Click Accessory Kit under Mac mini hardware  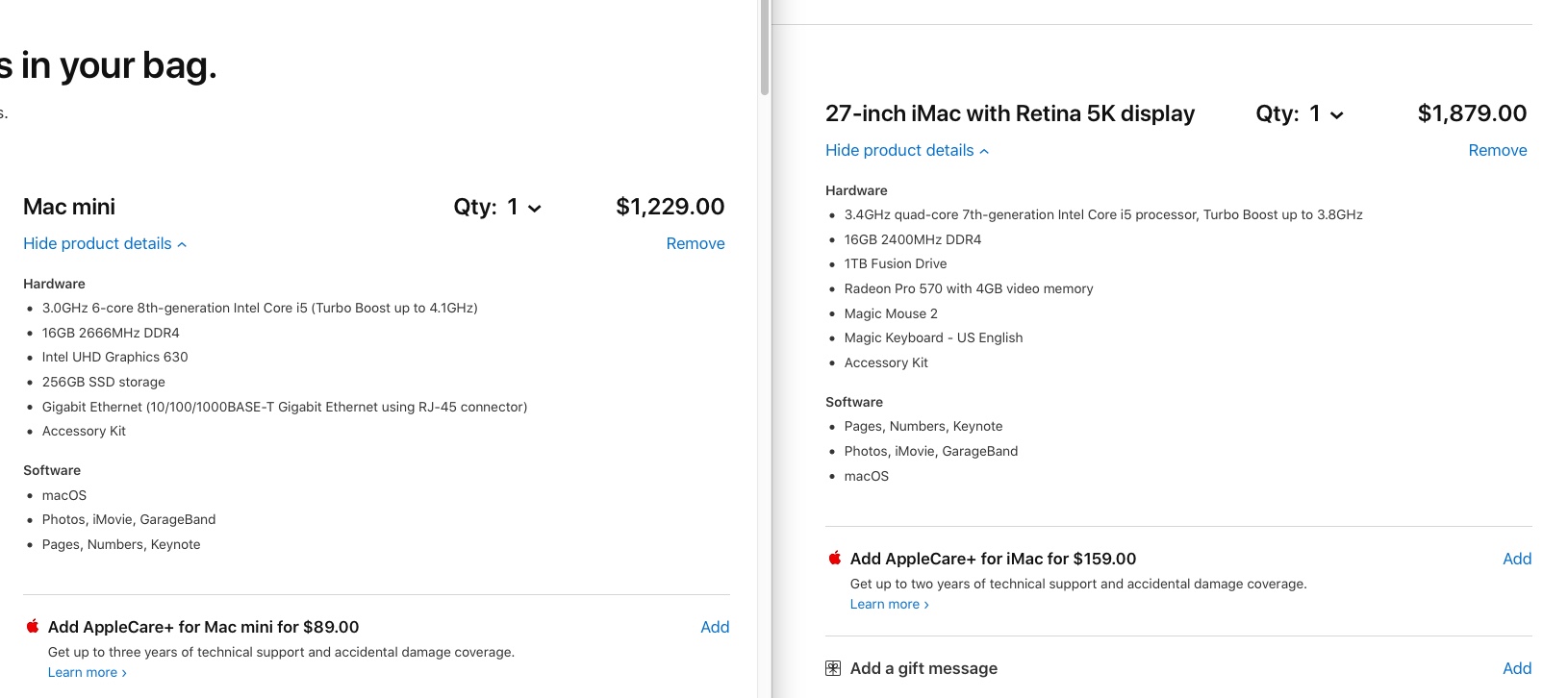coord(84,432)
